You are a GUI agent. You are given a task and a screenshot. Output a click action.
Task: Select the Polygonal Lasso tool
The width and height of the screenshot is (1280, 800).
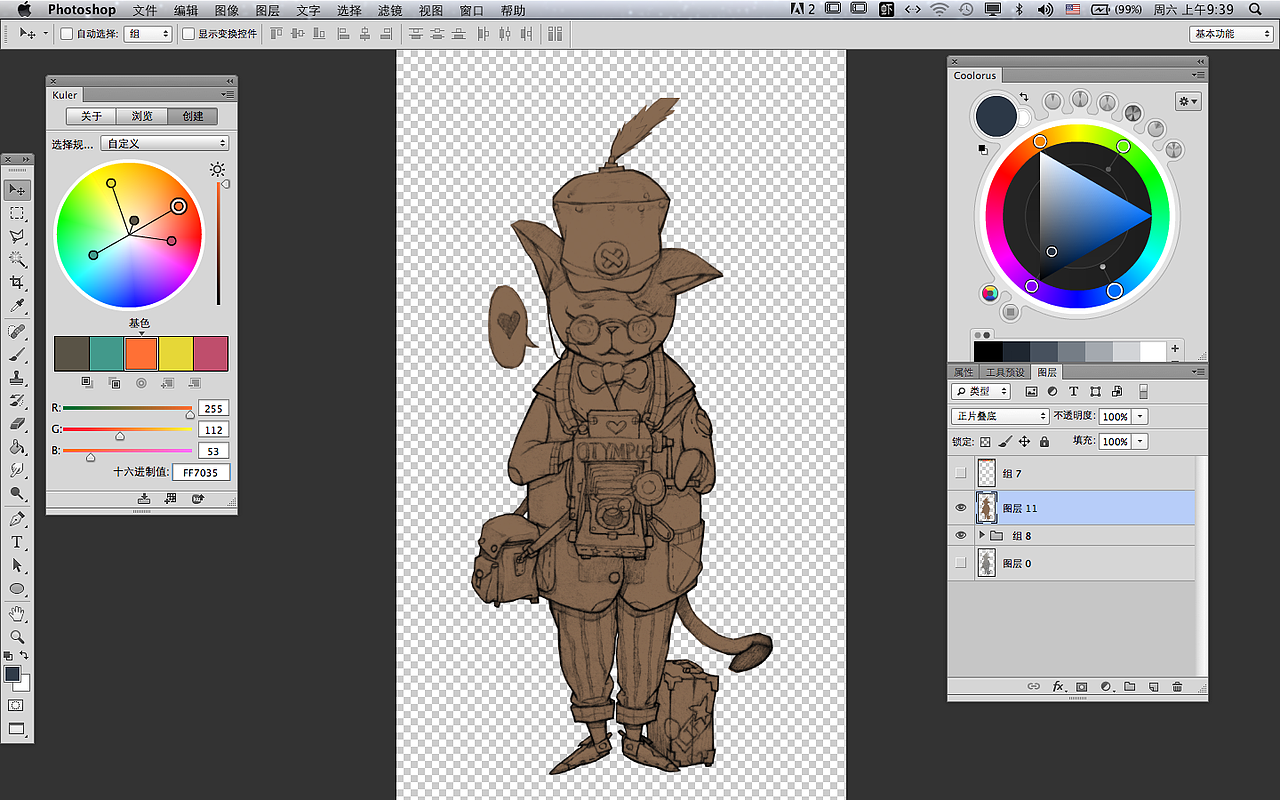[x=17, y=237]
